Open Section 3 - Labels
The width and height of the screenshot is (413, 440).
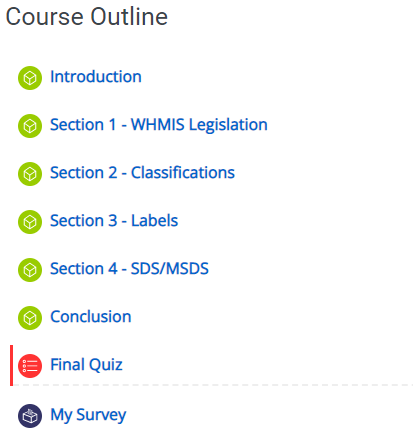114,221
